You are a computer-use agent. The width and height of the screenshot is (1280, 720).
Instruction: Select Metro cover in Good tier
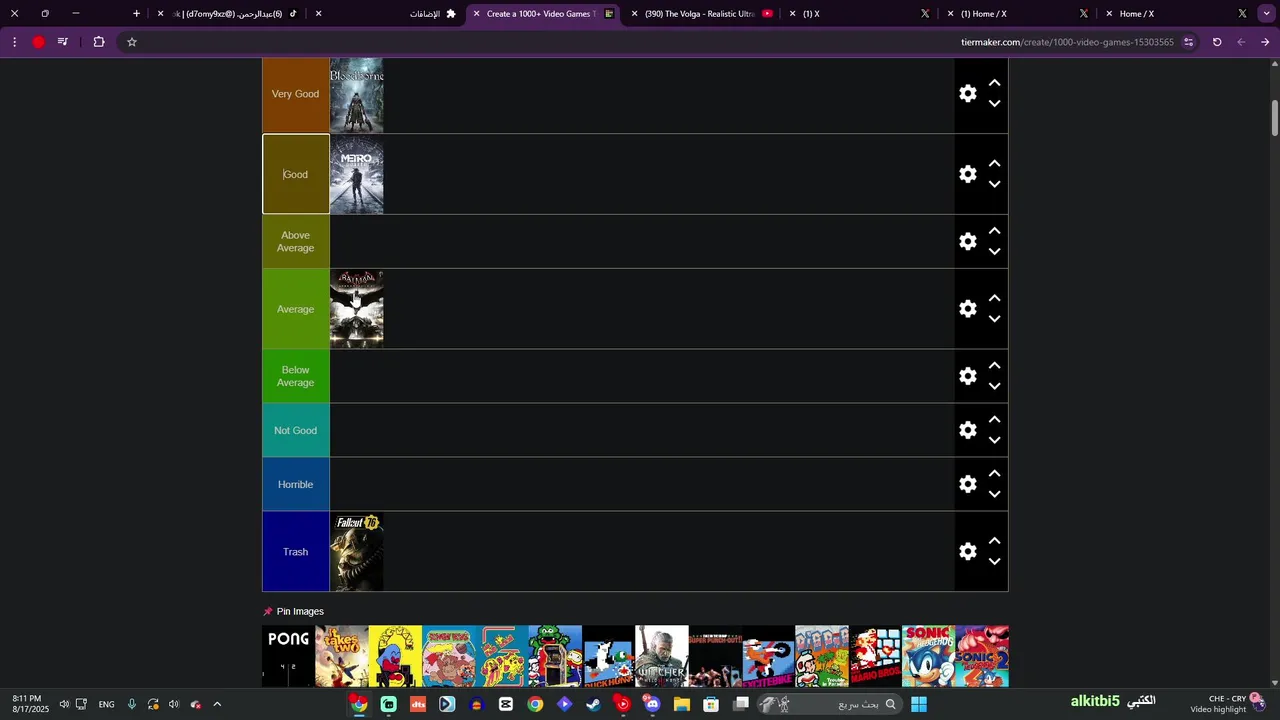click(x=357, y=174)
